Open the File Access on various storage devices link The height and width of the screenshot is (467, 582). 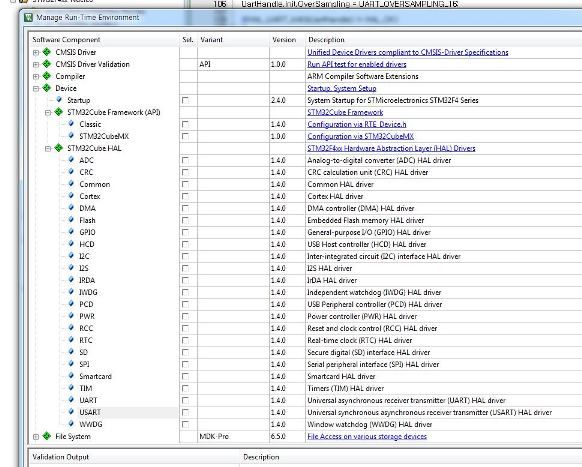pos(367,437)
